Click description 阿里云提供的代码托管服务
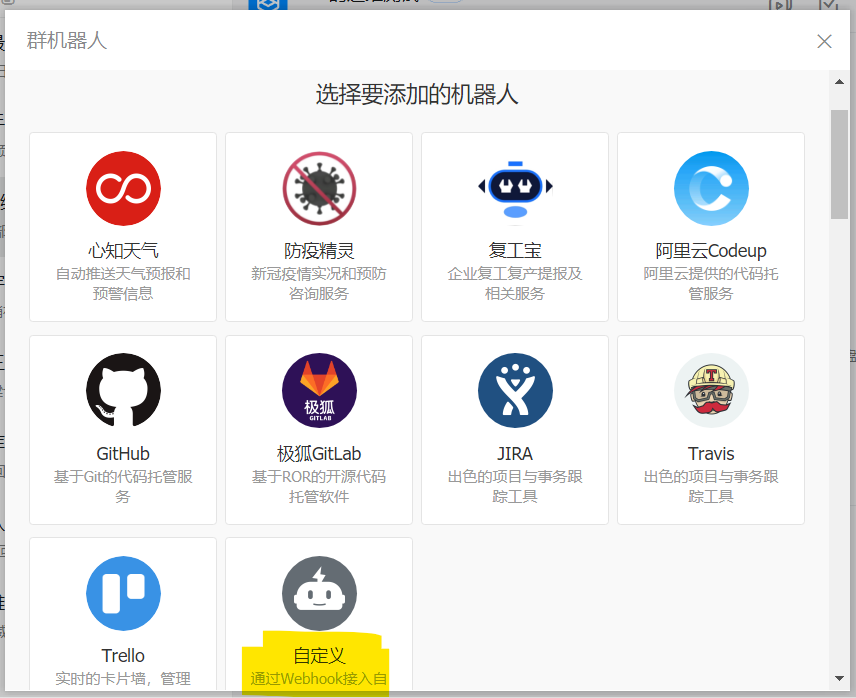 point(711,283)
